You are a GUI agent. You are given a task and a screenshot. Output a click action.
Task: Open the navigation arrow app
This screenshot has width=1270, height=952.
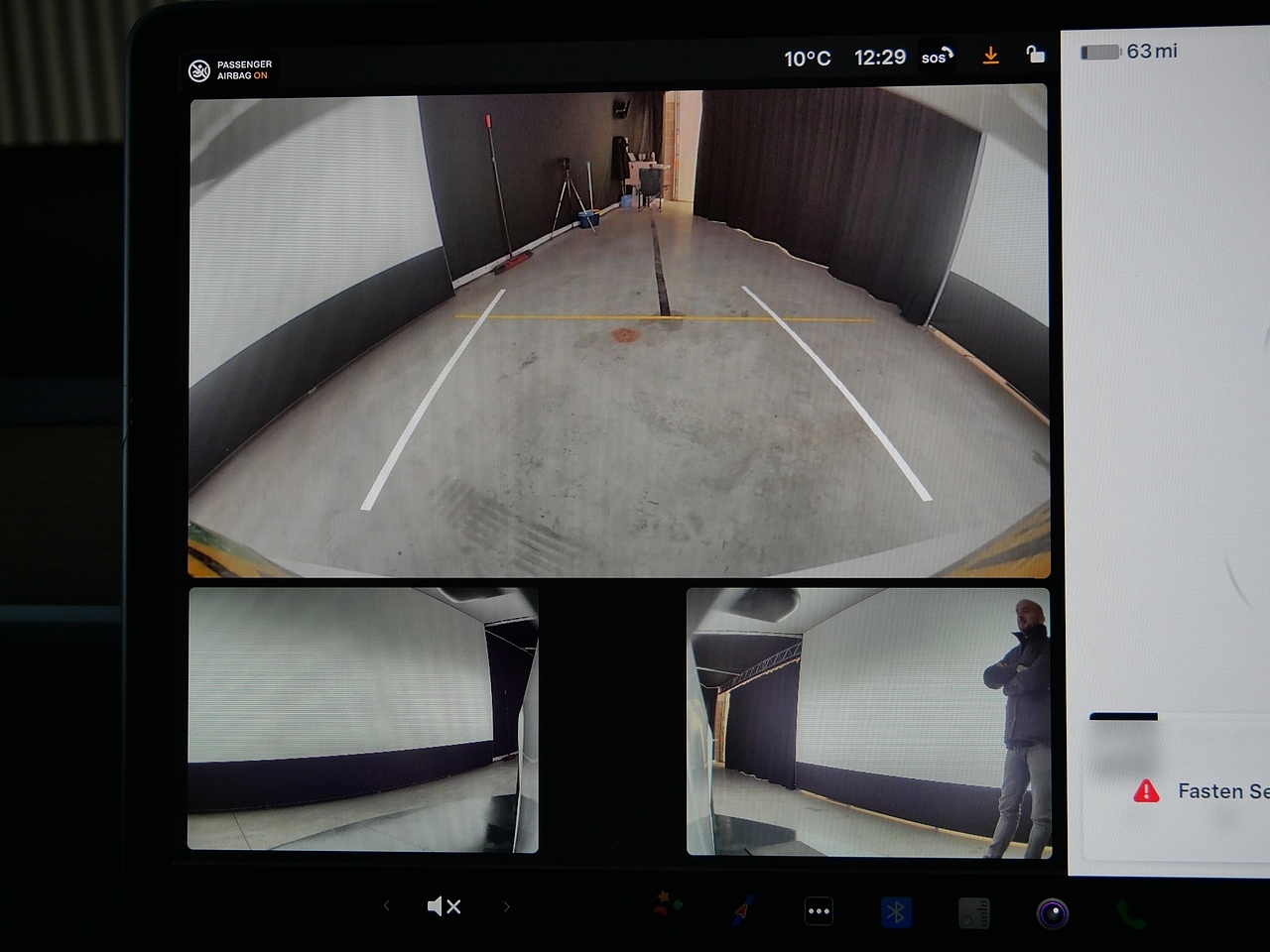(x=743, y=909)
